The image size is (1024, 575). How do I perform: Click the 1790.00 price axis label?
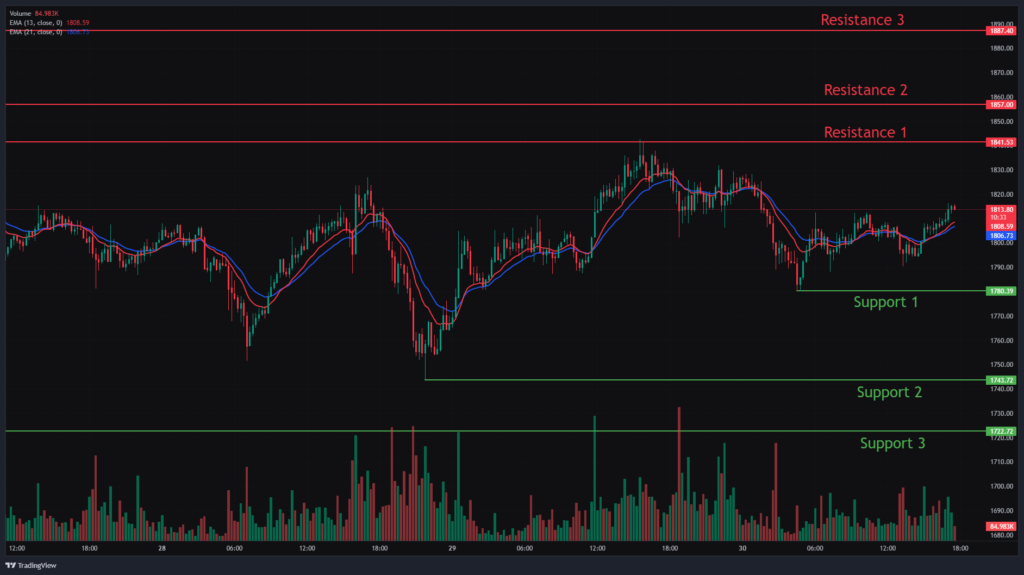pyautogui.click(x=1001, y=267)
